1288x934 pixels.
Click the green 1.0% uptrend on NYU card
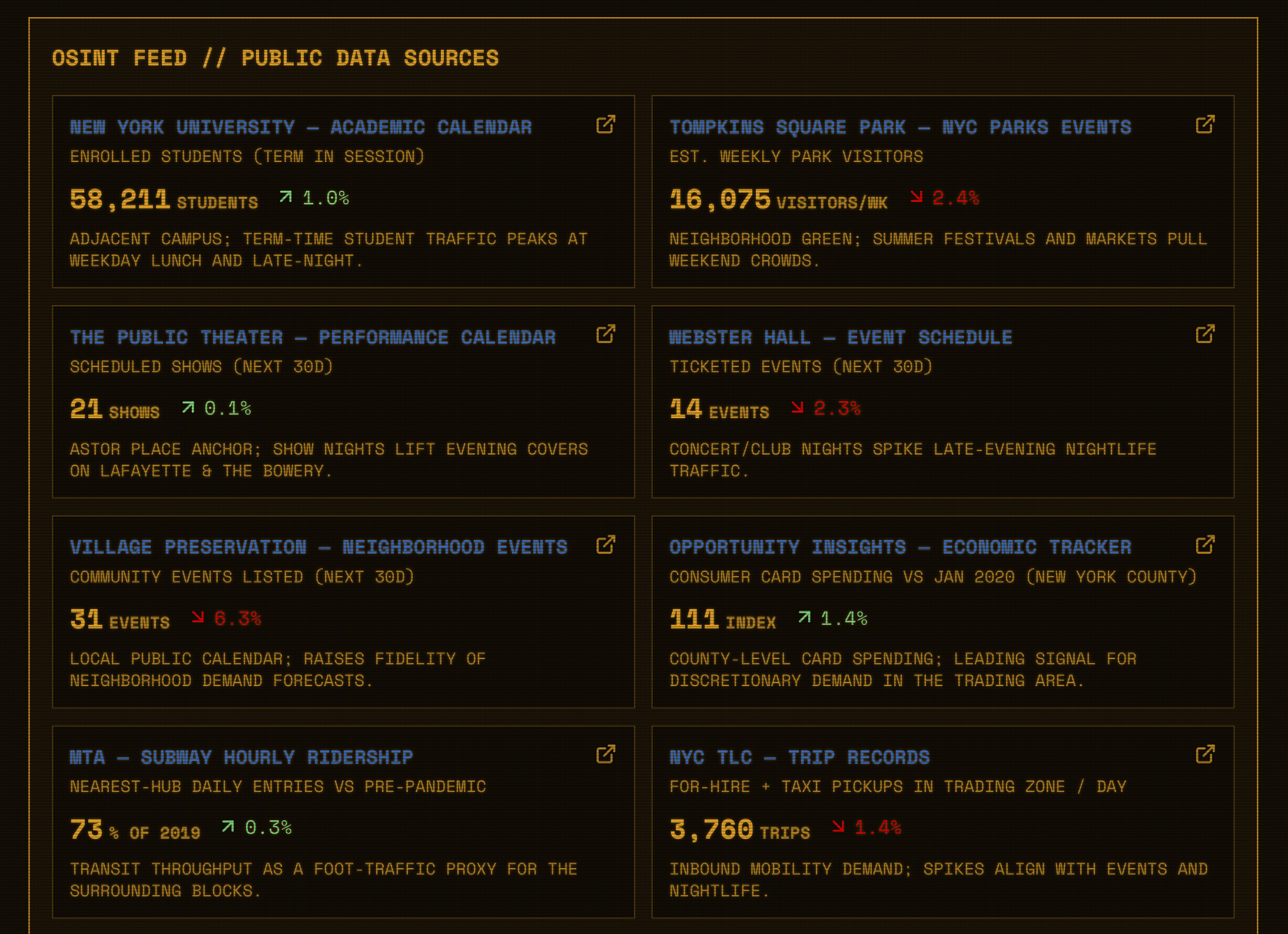click(314, 198)
